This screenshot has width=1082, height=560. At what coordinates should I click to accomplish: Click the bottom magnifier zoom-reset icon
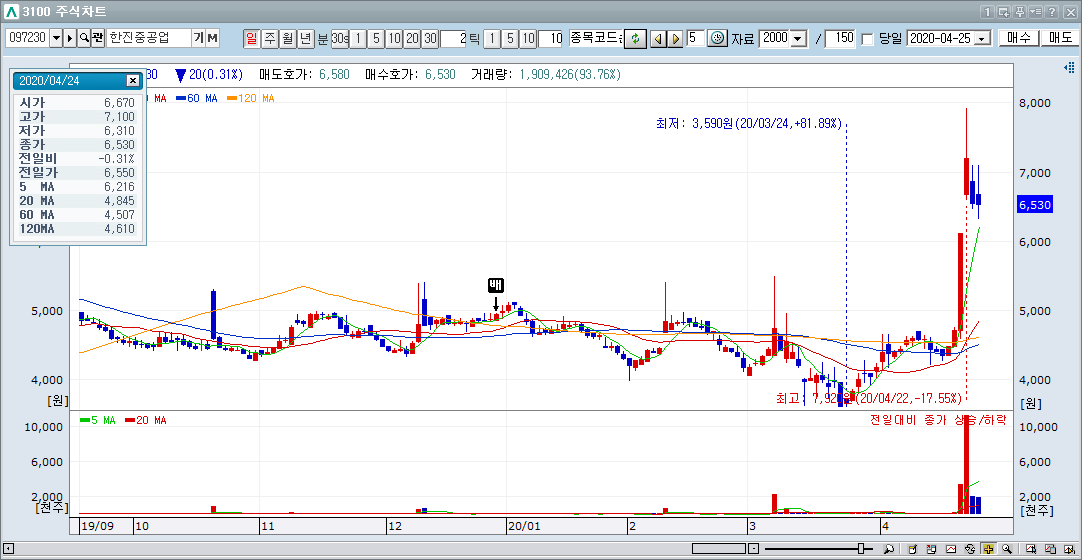(889, 550)
